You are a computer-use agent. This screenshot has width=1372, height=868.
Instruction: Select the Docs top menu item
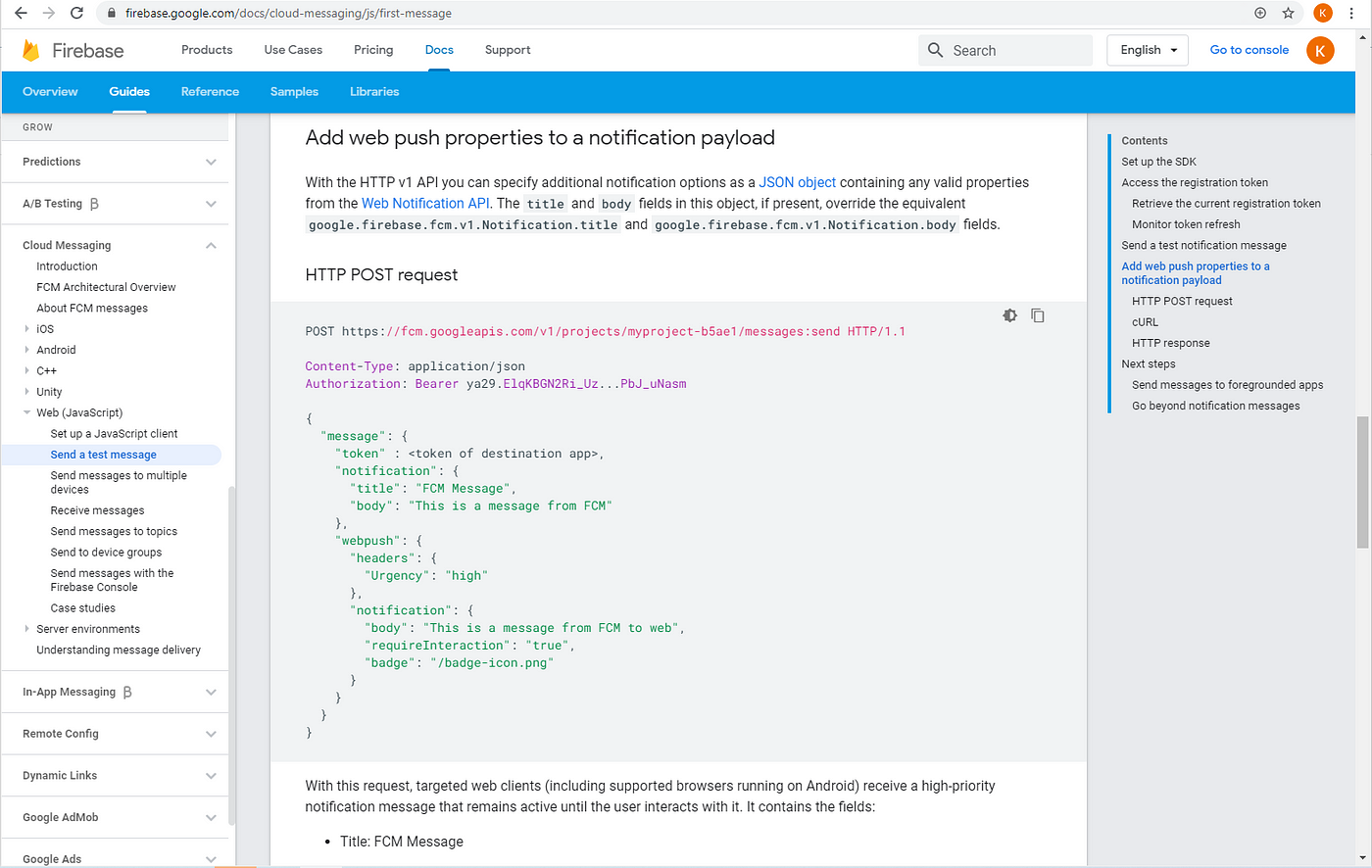click(x=439, y=50)
